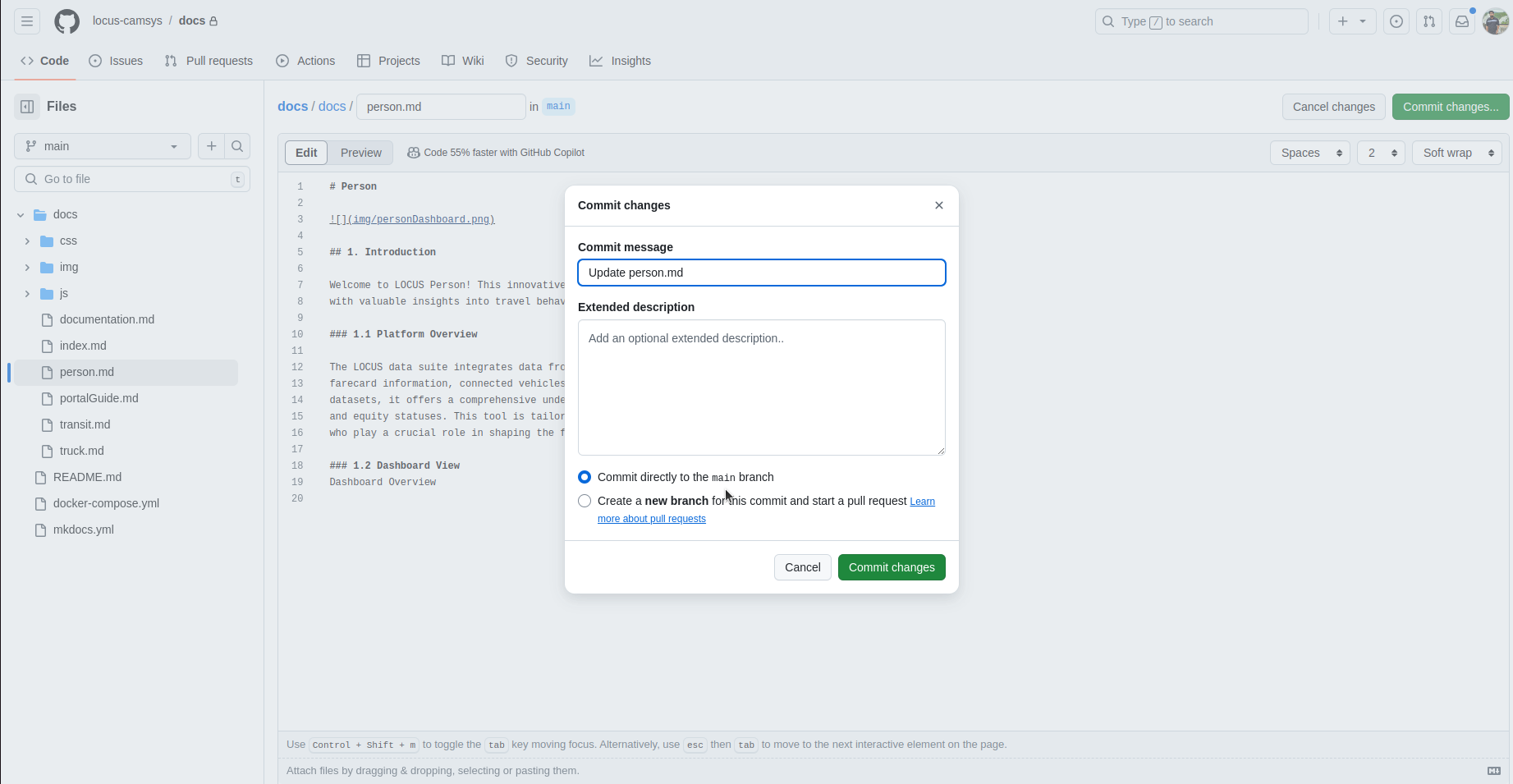Select Commit directly to main branch
Viewport: 1513px width, 784px height.
585,477
